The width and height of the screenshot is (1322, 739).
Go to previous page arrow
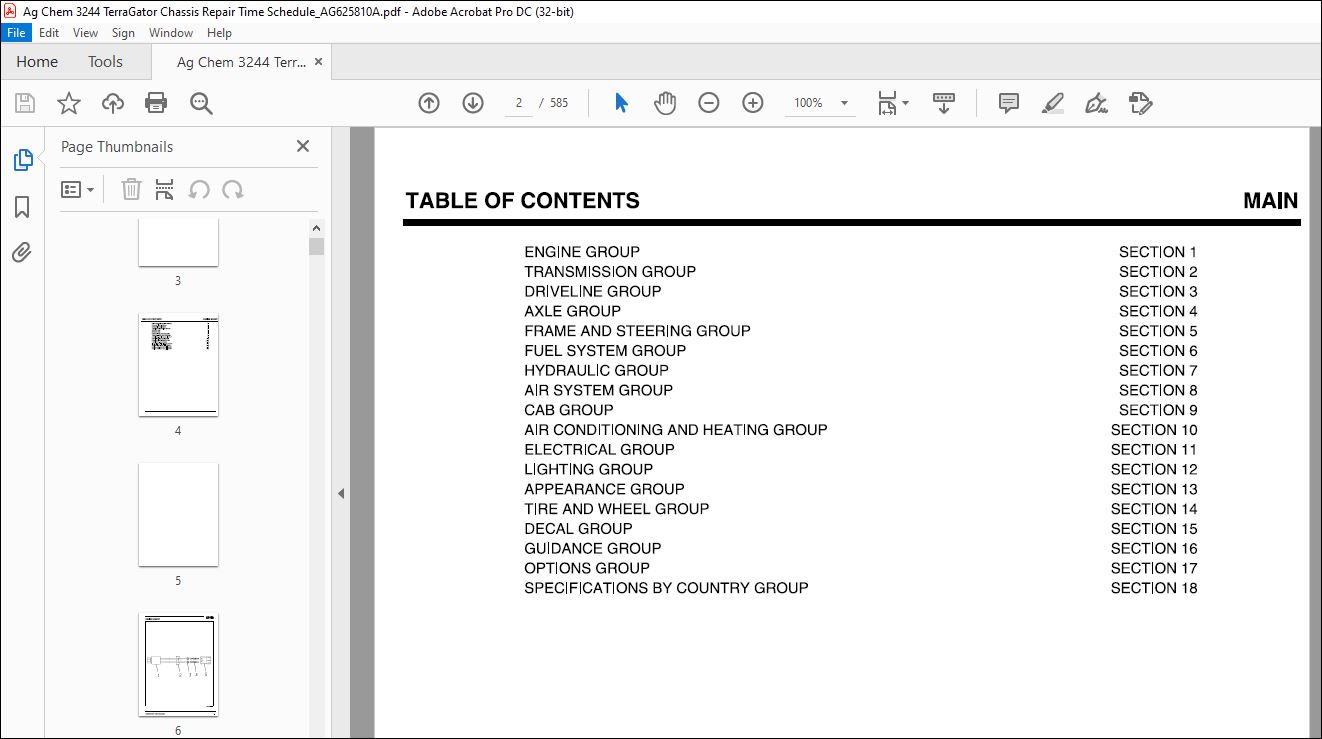point(429,103)
